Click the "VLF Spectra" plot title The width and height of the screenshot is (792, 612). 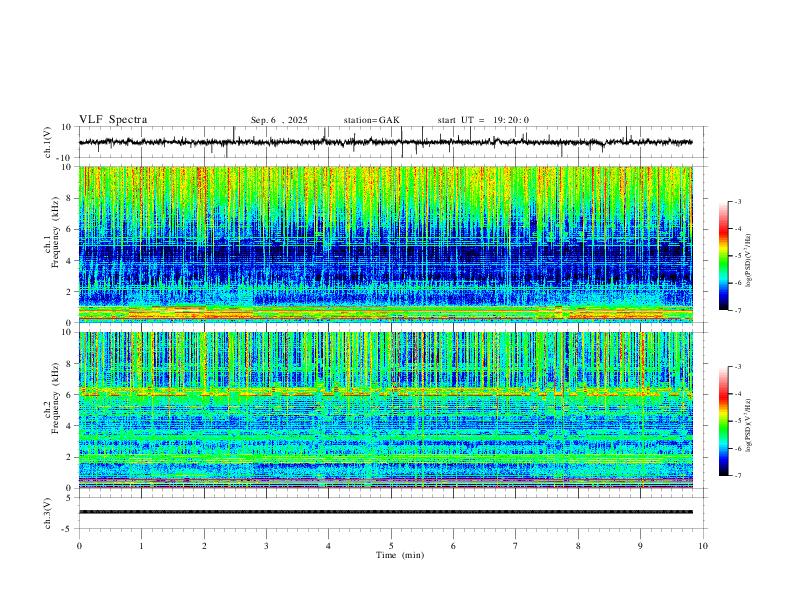pos(113,120)
